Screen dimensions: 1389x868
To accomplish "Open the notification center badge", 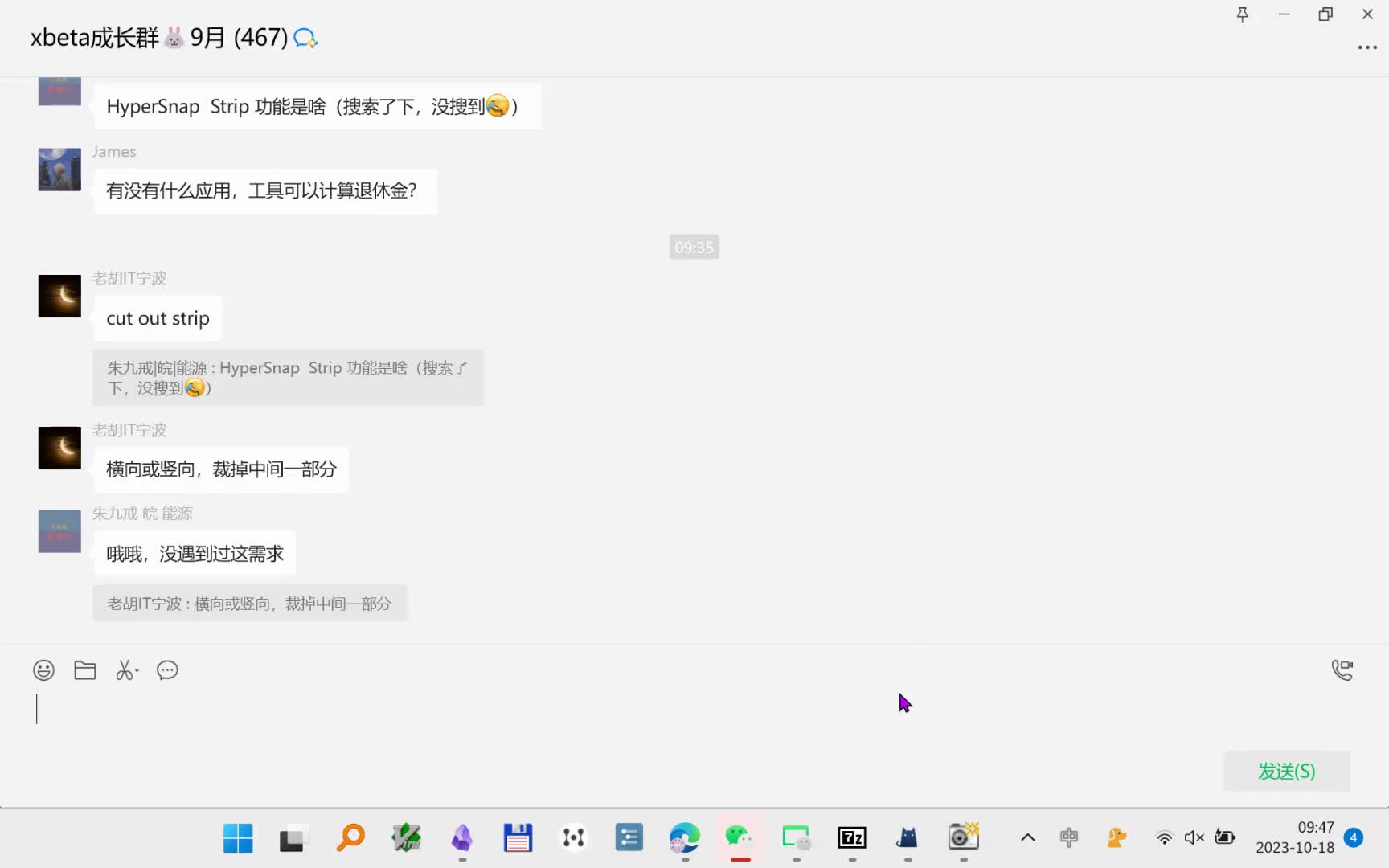I will (1354, 838).
